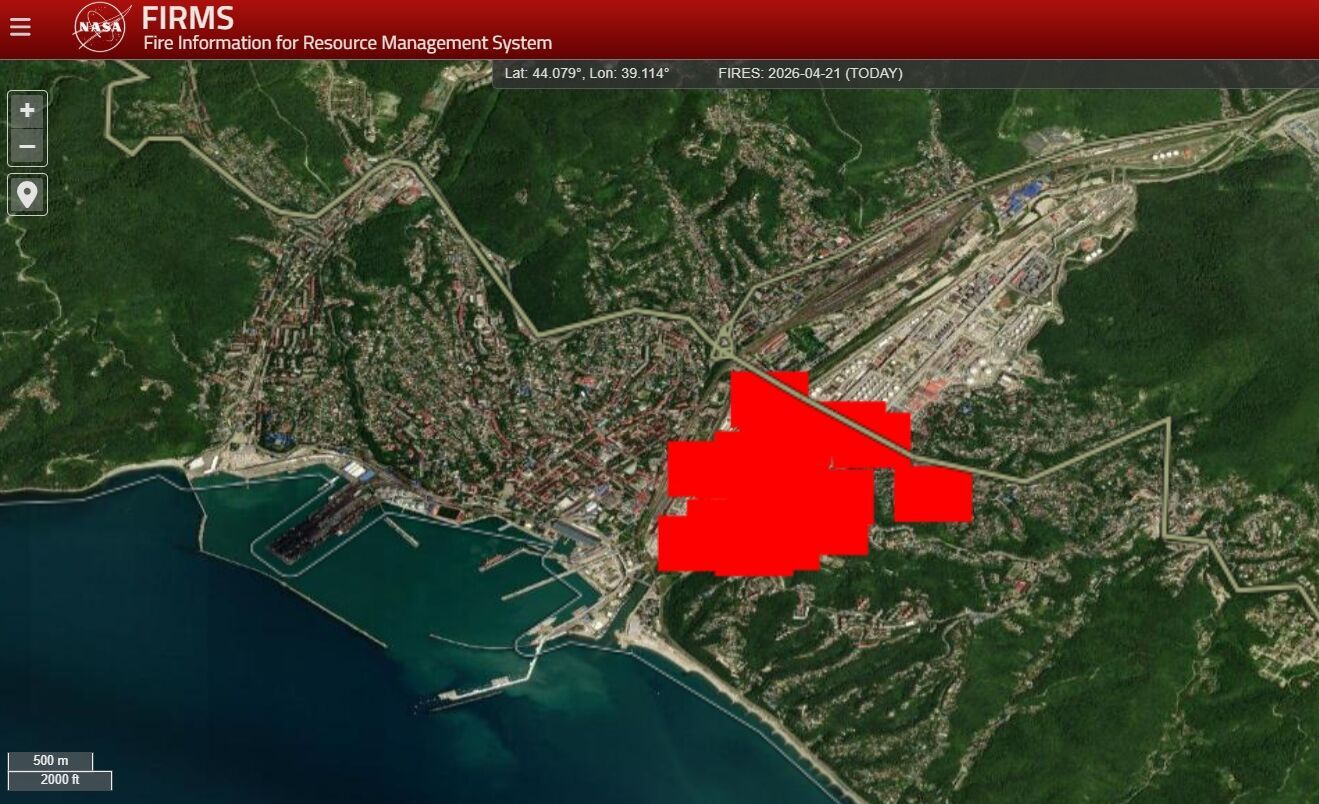Click the 500 m scale bar
This screenshot has height=804, width=1319.
[50, 761]
